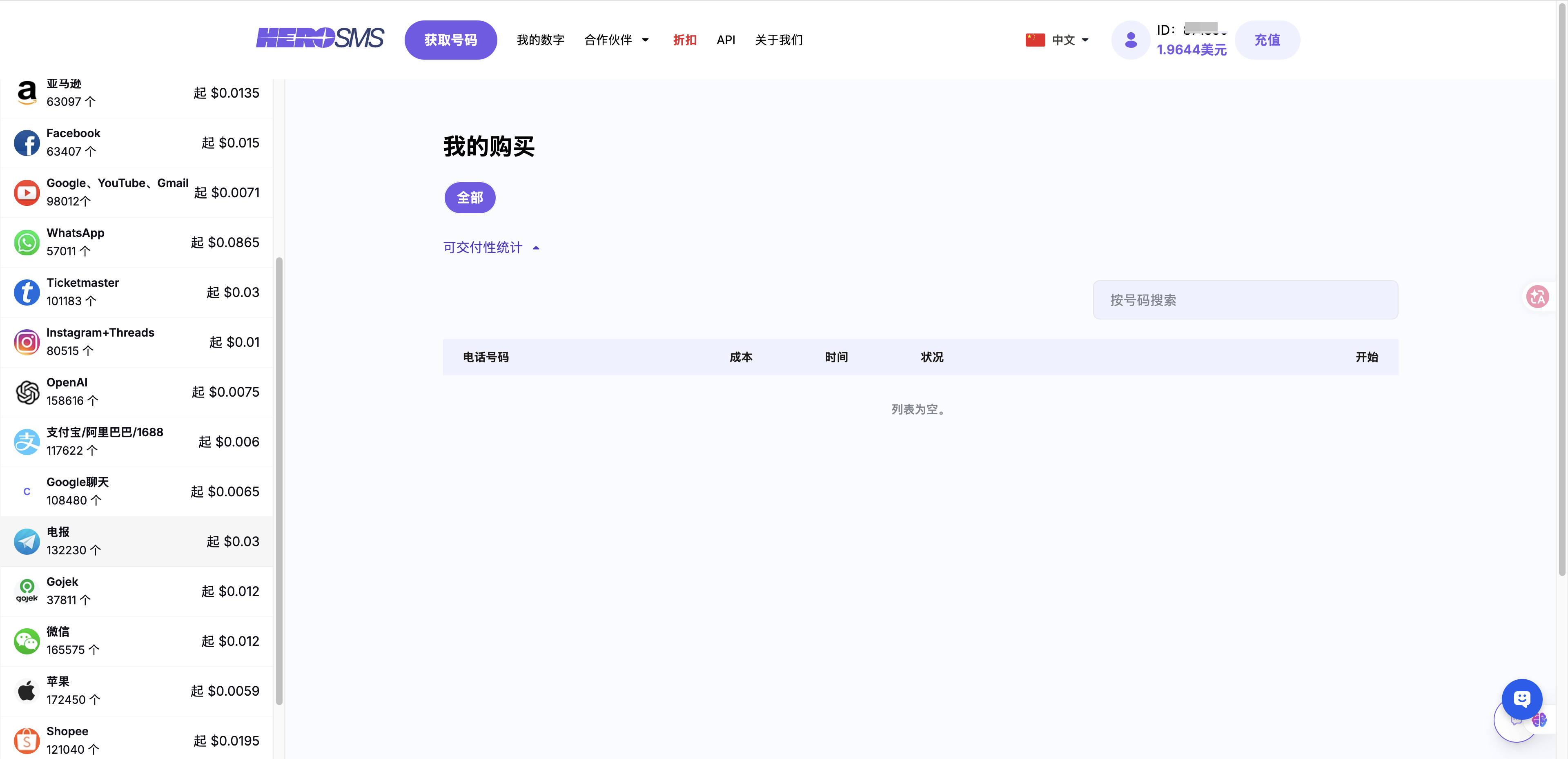Open the 关于我们 menu item
This screenshot has width=1568, height=759.
(779, 40)
